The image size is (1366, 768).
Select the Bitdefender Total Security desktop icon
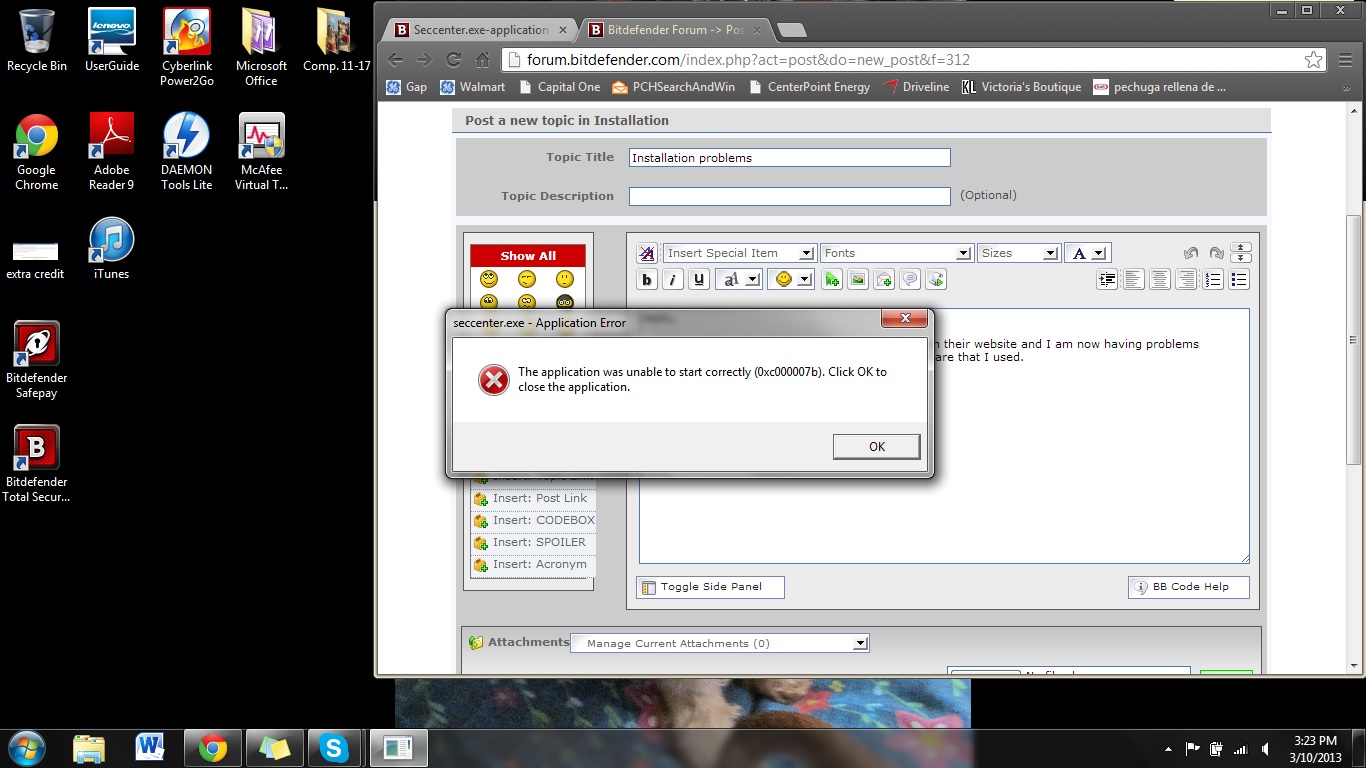coord(37,465)
